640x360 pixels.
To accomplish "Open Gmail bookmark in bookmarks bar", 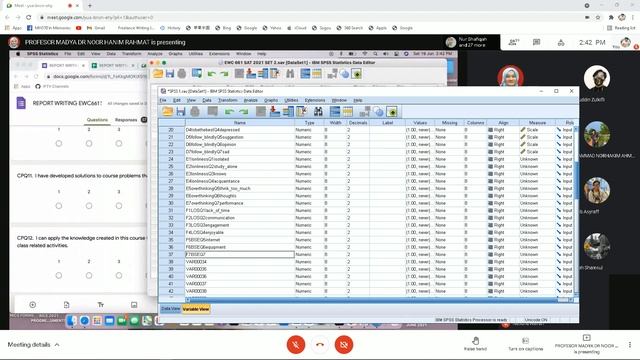I will click(x=96, y=28).
